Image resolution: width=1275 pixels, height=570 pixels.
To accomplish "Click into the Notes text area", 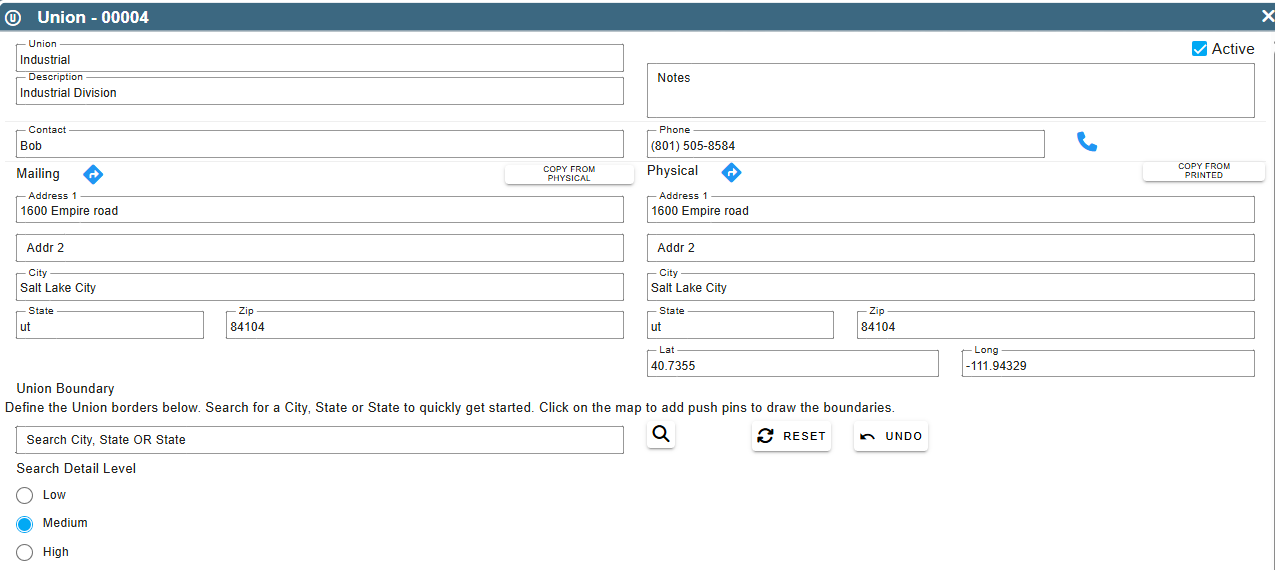I will [951, 91].
